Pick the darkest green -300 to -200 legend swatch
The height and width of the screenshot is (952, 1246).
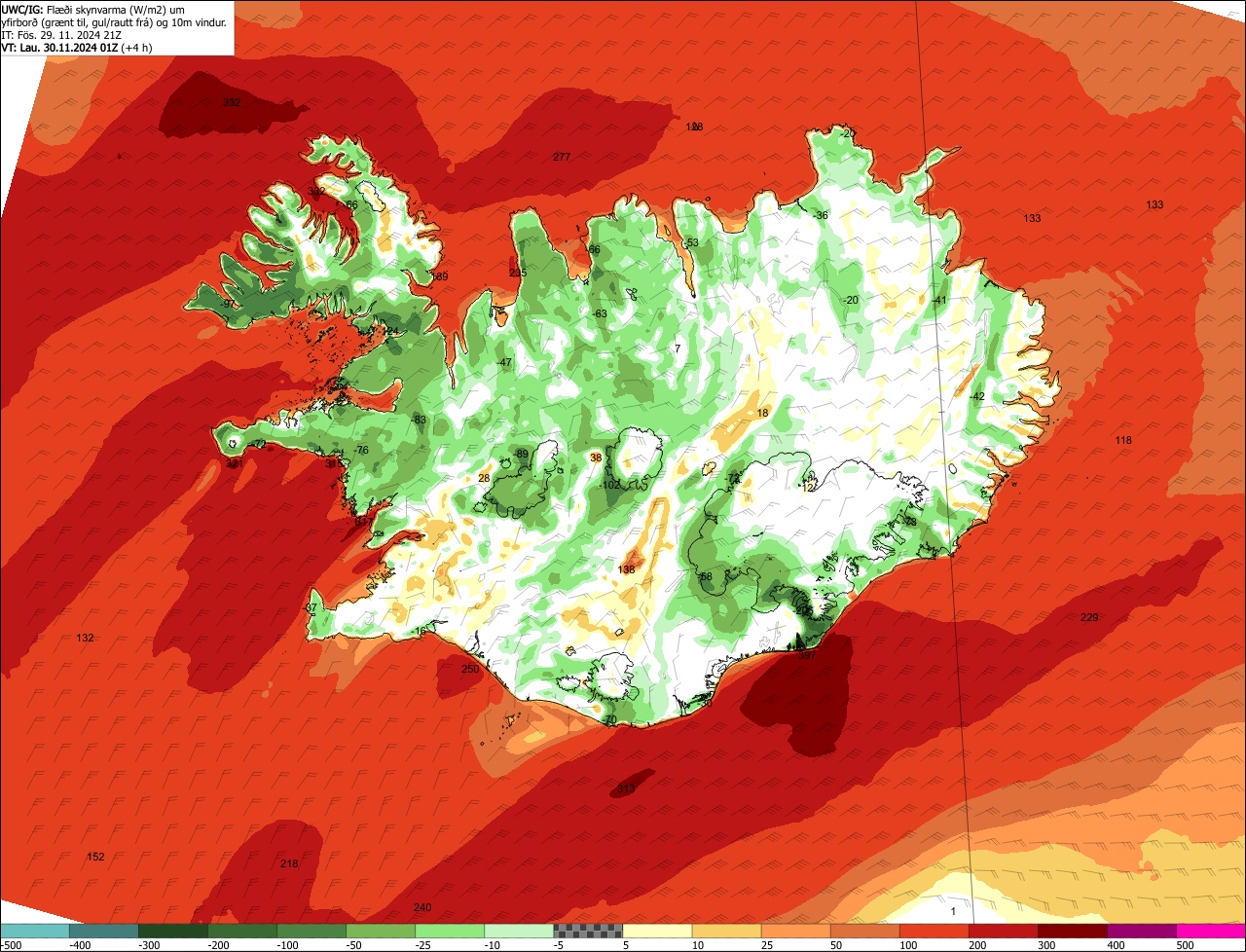point(173,931)
